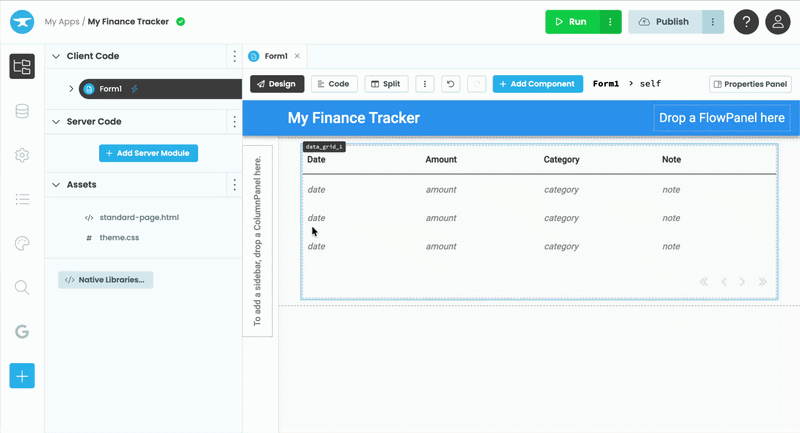The width and height of the screenshot is (800, 433).
Task: Switch to Code view
Action: coord(334,84)
